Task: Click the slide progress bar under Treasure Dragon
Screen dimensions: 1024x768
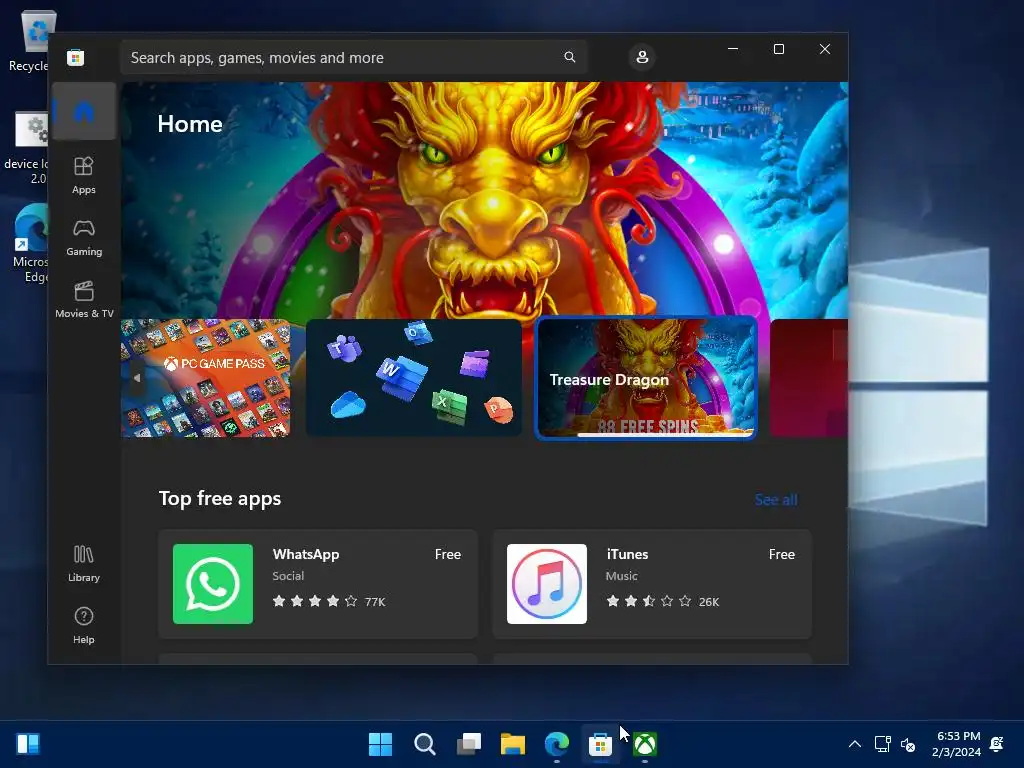Action: click(x=665, y=434)
